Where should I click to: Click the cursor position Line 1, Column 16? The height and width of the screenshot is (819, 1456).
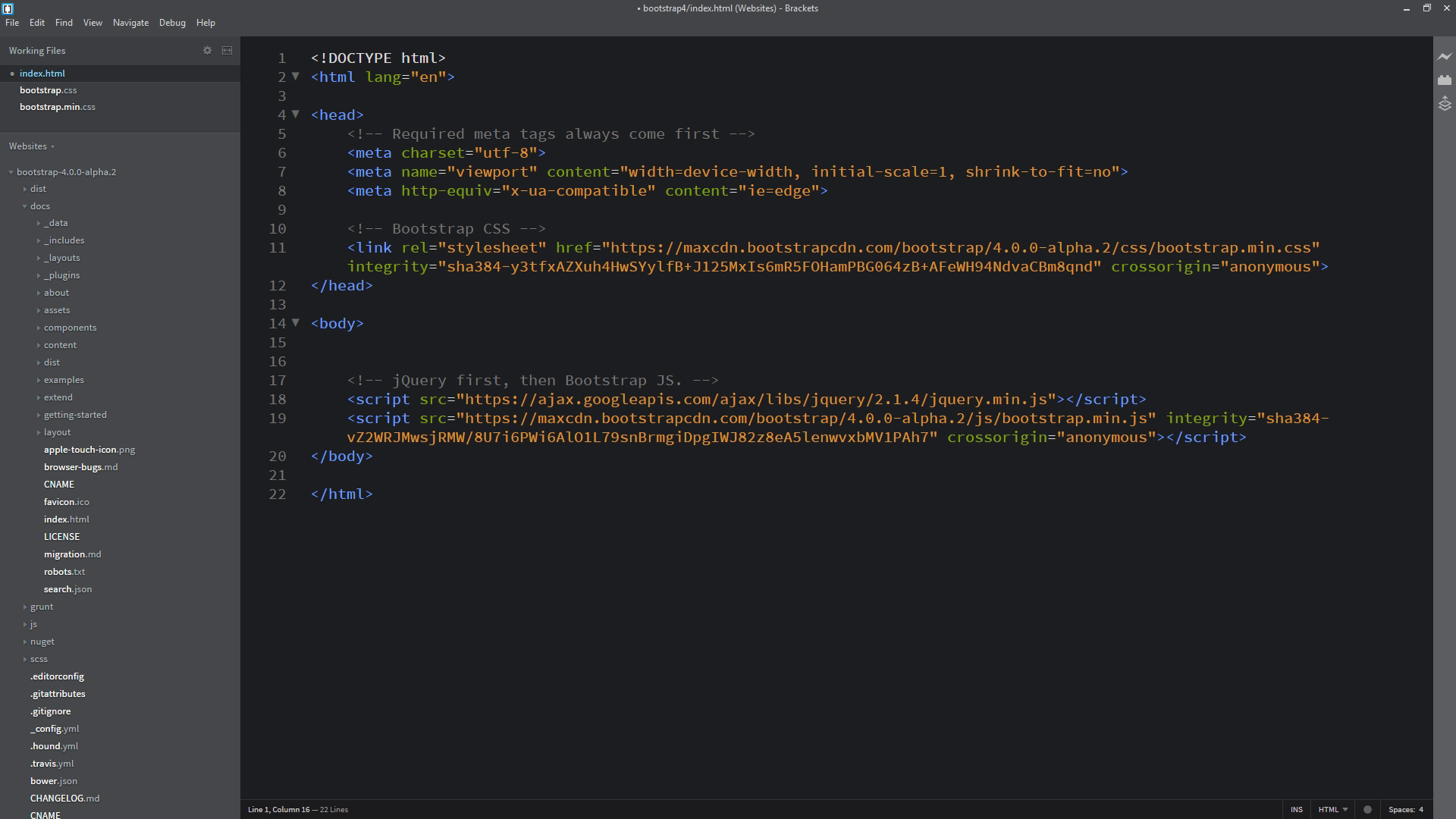pos(278,809)
